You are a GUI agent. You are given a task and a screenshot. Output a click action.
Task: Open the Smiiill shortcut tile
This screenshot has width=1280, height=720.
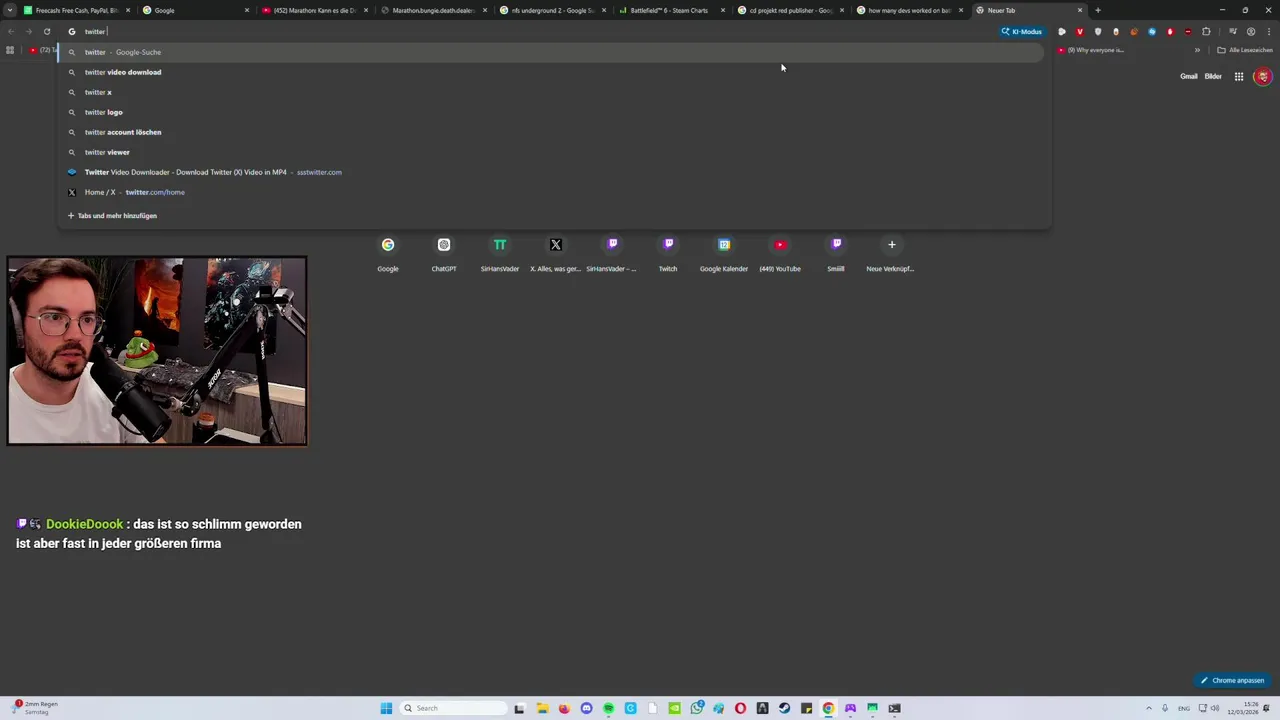(836, 253)
